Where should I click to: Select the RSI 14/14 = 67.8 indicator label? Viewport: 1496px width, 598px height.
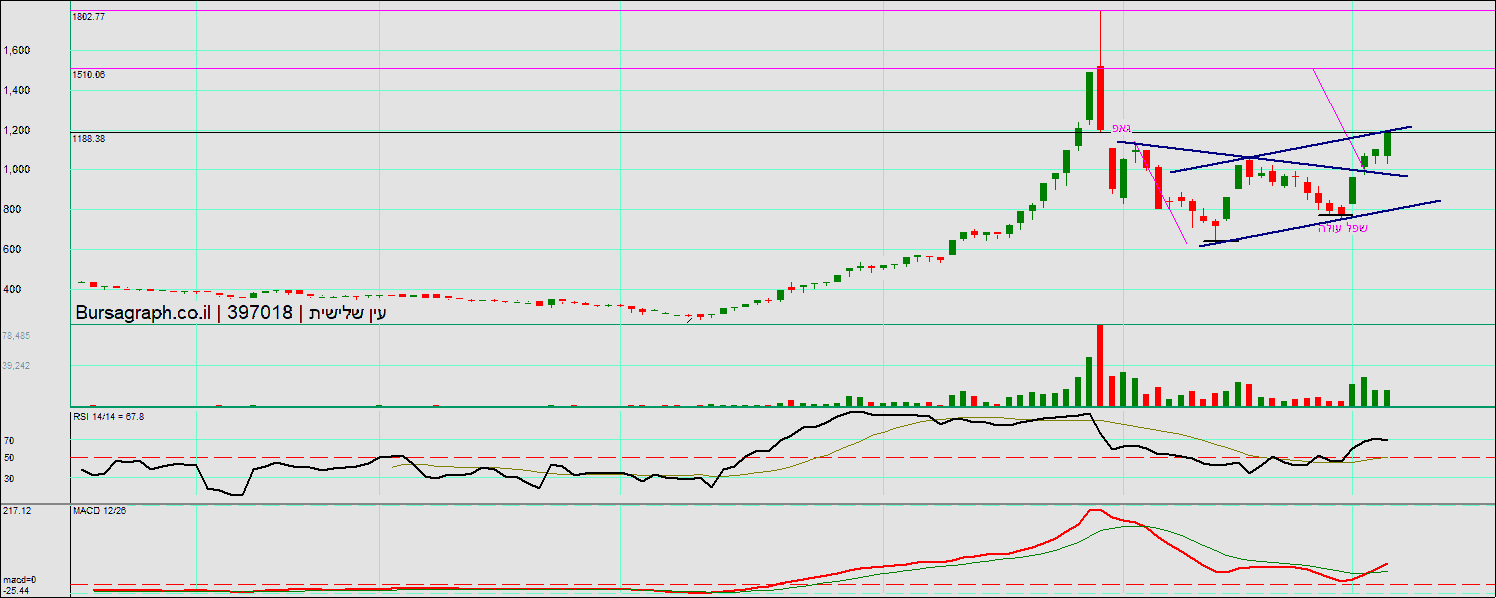pos(108,415)
